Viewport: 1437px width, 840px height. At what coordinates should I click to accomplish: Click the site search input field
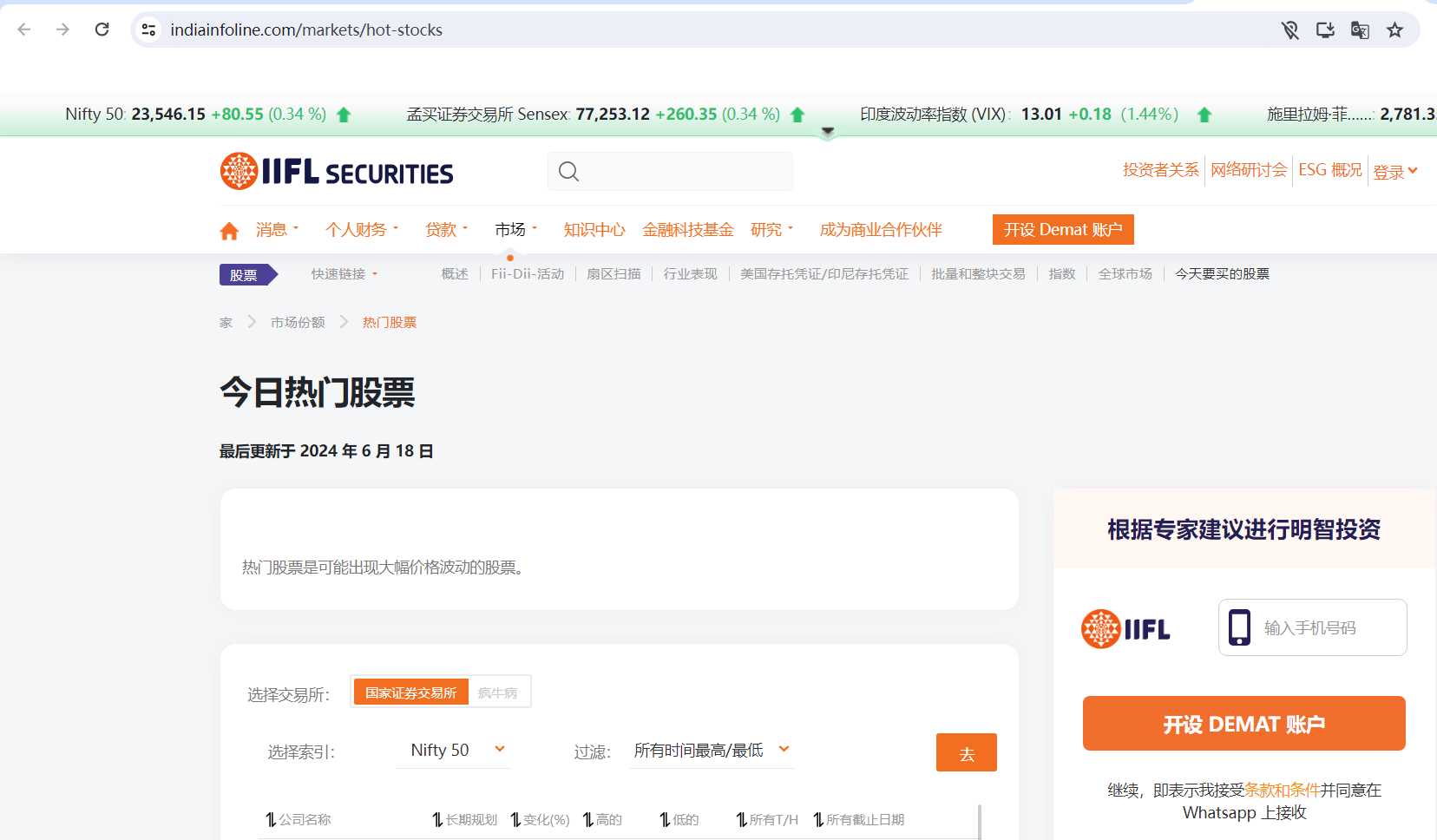[670, 171]
